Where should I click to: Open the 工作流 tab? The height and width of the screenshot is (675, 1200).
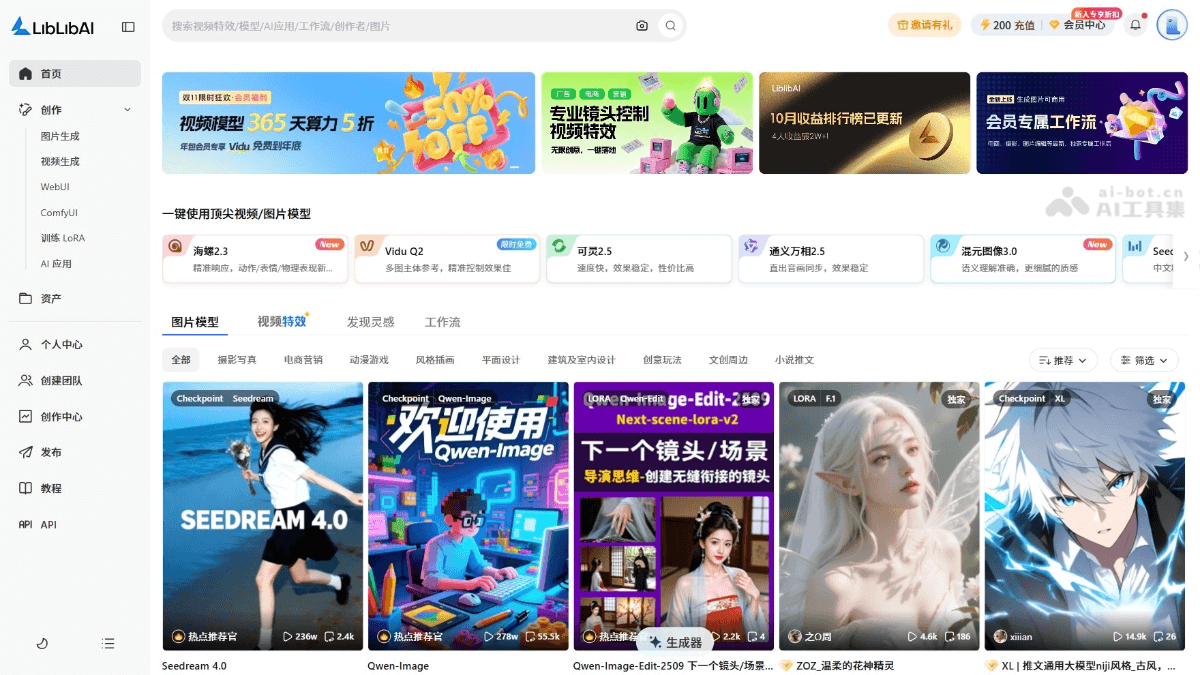pyautogui.click(x=444, y=321)
